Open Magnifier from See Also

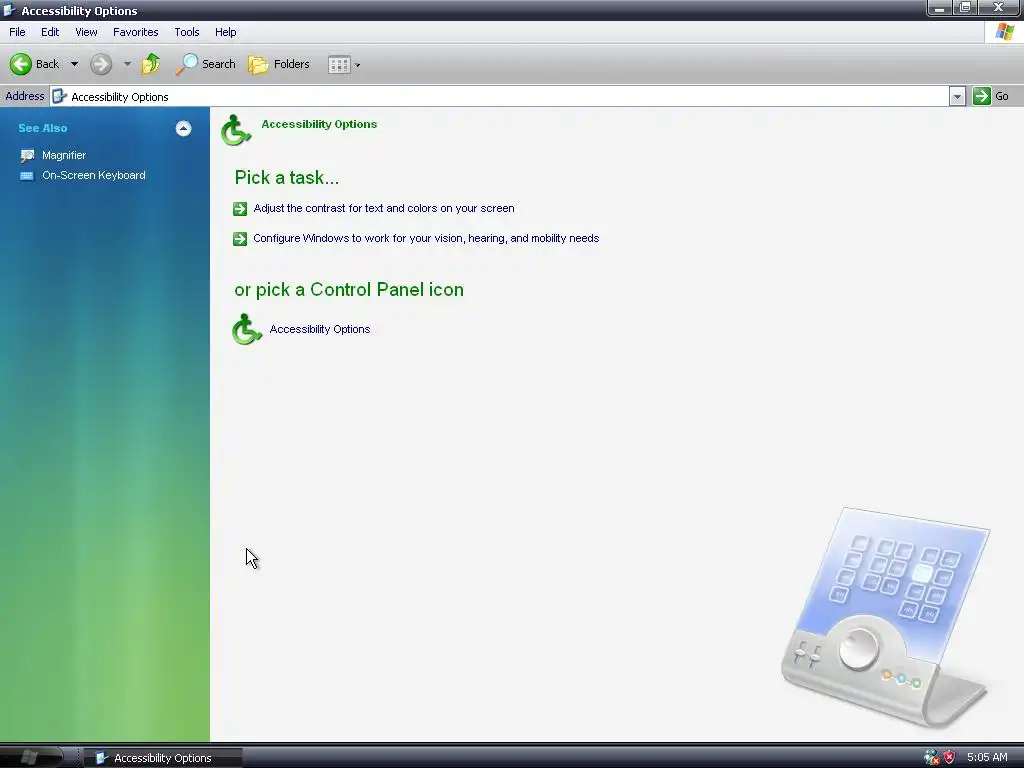pyautogui.click(x=64, y=155)
